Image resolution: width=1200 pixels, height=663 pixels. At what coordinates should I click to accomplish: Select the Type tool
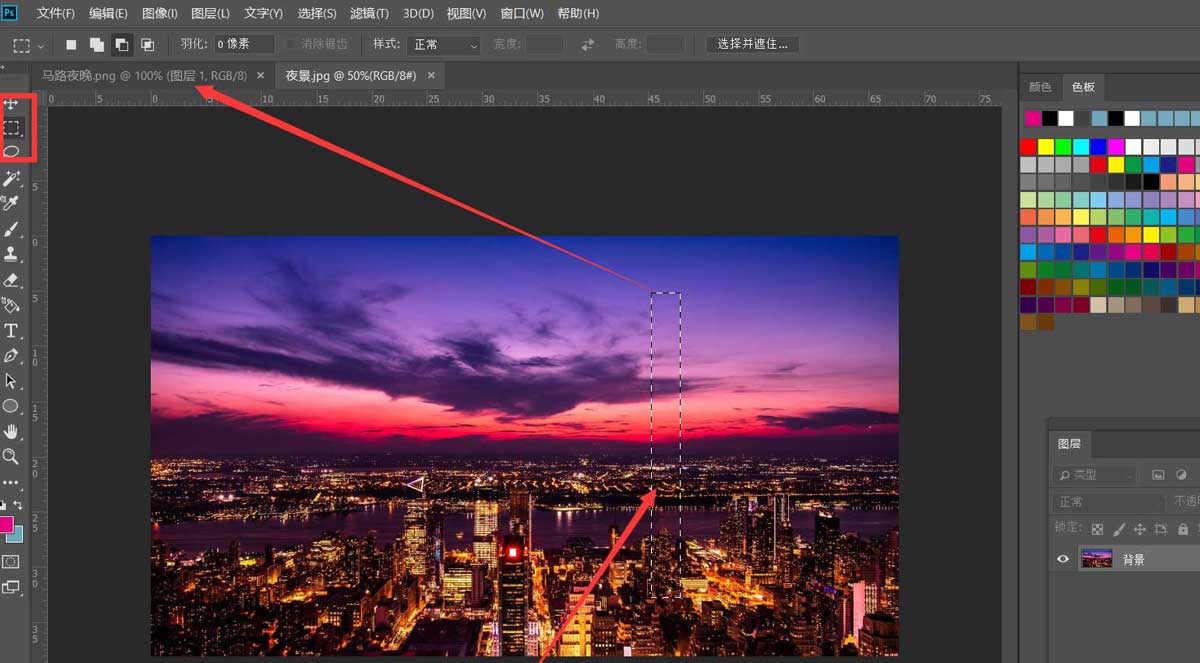[11, 330]
